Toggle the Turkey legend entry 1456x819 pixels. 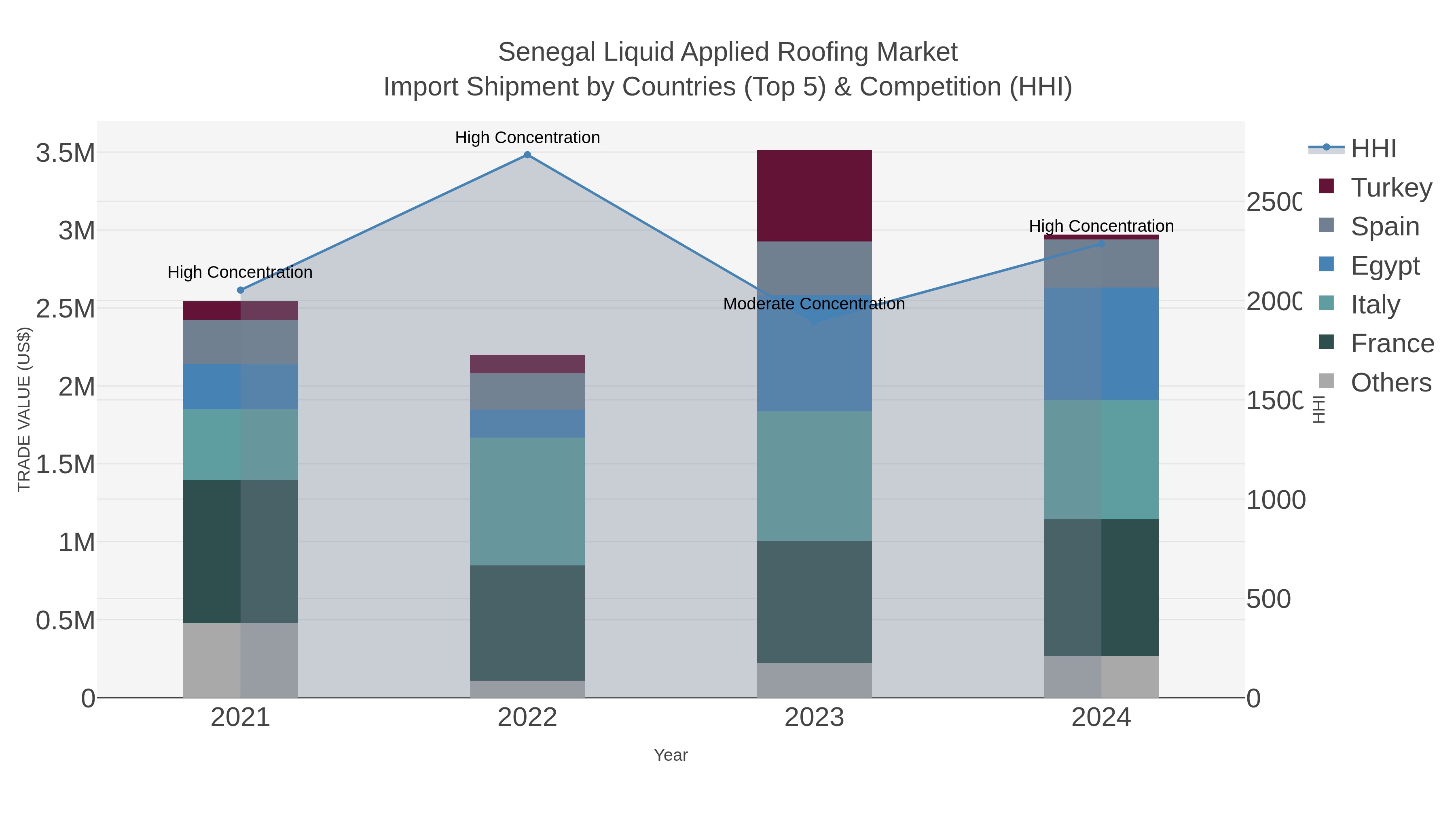click(1375, 187)
